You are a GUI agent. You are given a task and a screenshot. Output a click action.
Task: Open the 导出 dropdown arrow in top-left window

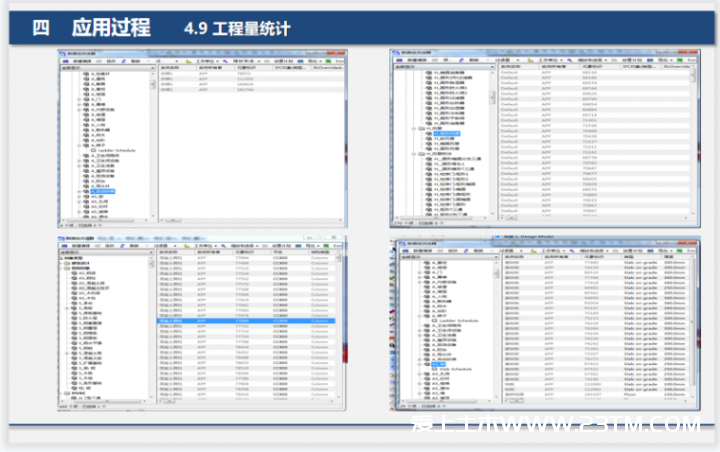(x=321, y=61)
